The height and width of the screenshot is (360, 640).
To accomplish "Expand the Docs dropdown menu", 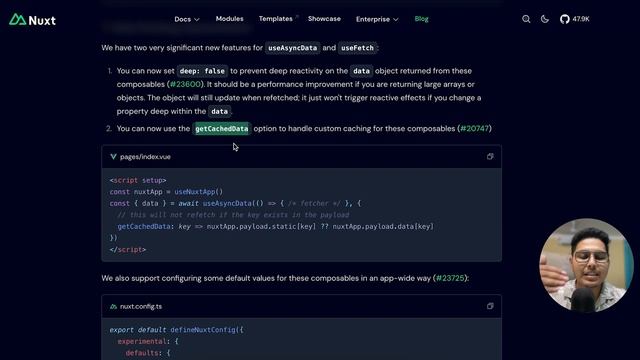I will click(x=187, y=19).
